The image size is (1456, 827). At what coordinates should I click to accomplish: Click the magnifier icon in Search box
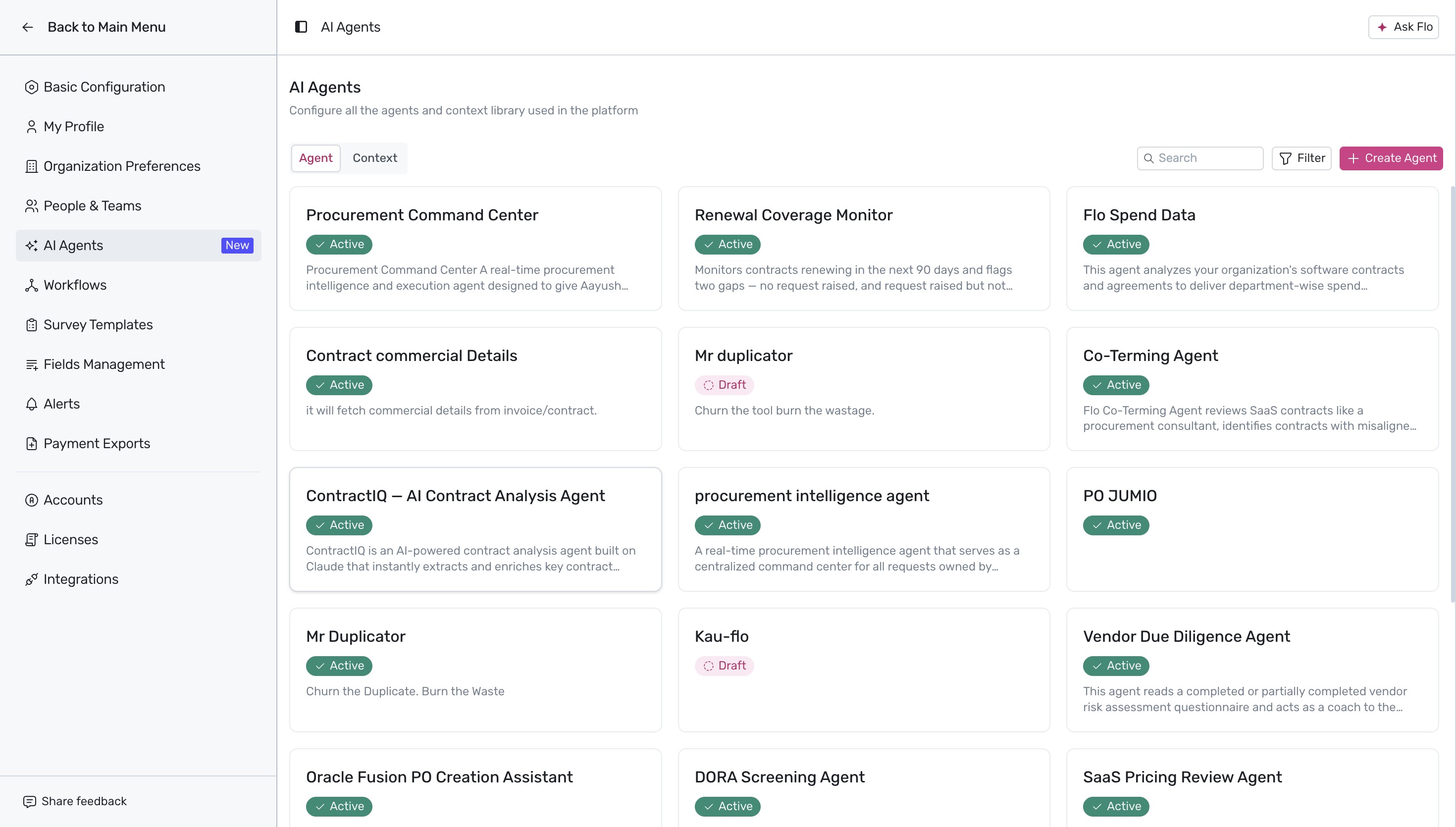point(1148,158)
